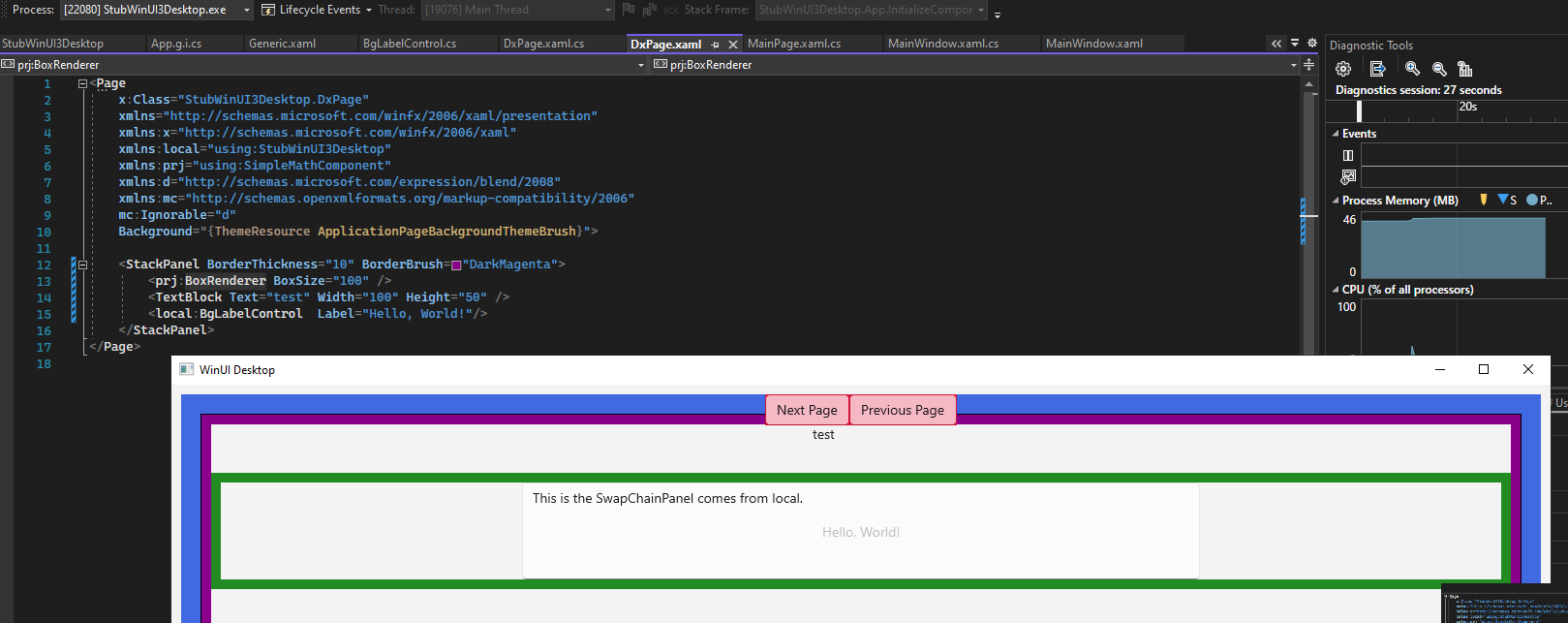Click BgLabelControl on code line 15
This screenshot has width=1568, height=623.
coord(251,314)
